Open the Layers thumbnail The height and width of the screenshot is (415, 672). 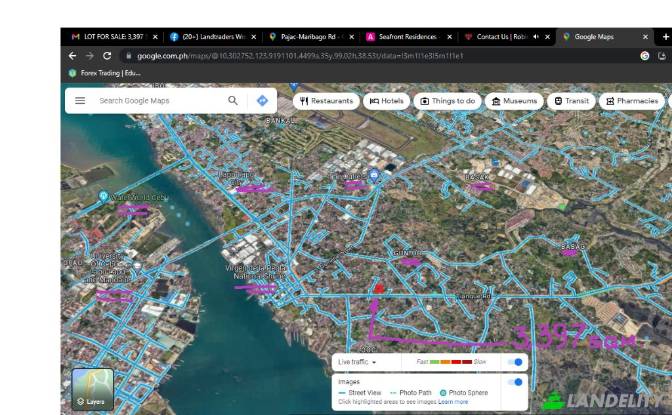[92, 390]
